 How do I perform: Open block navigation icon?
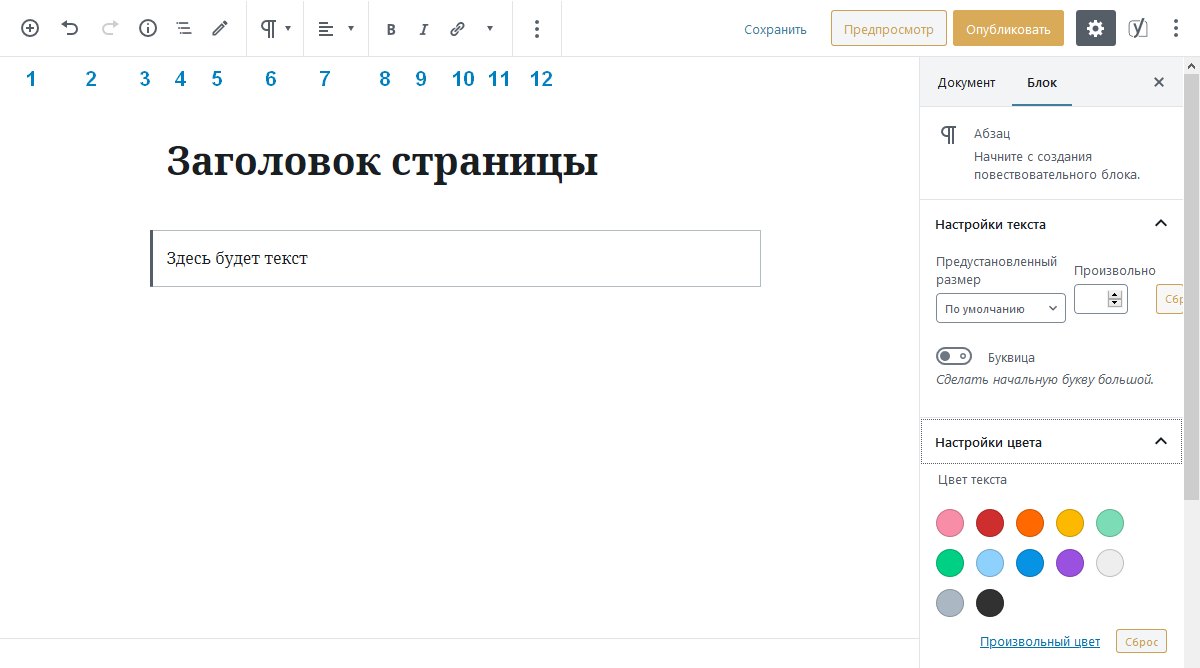pos(184,28)
